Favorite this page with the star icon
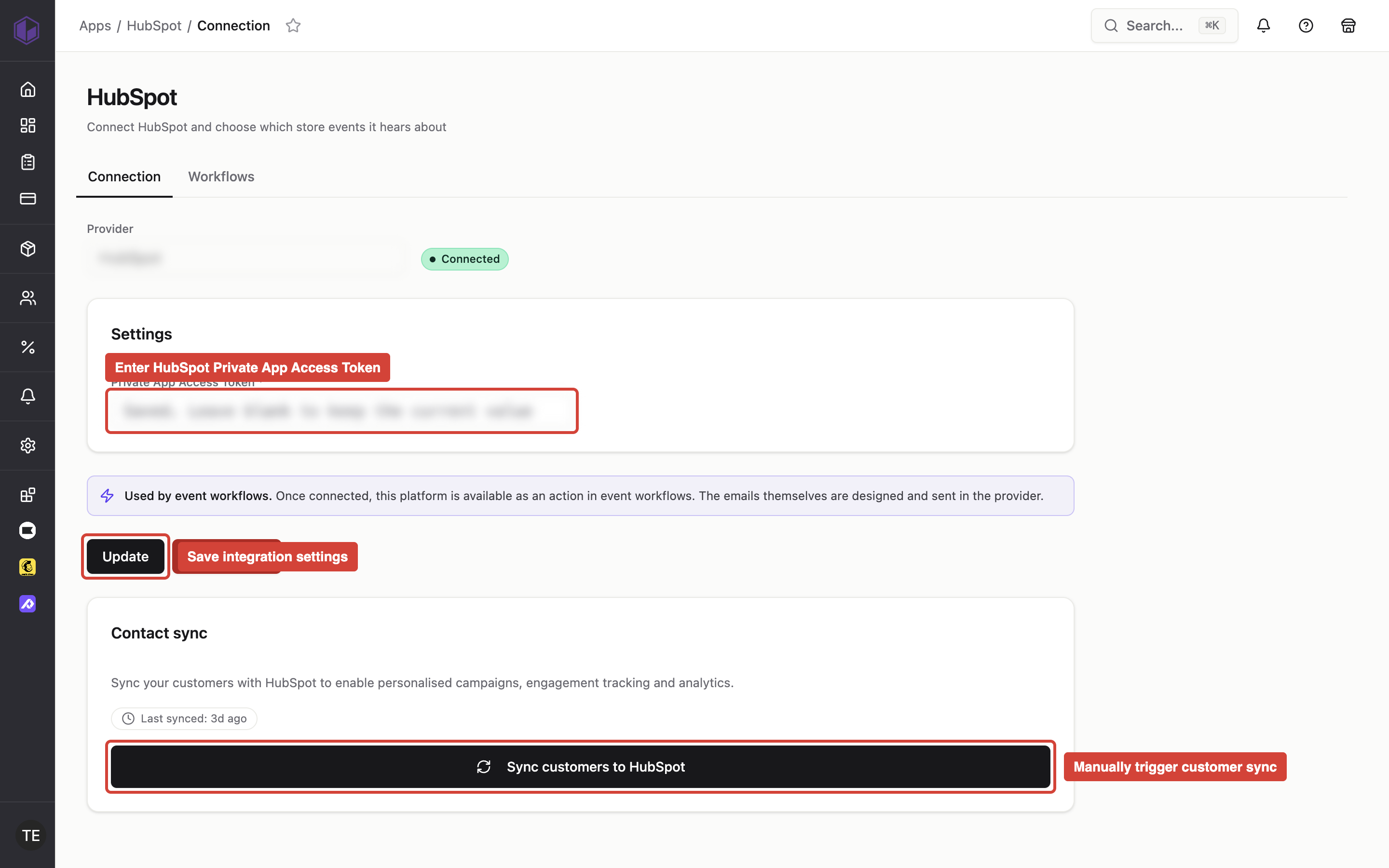The height and width of the screenshot is (868, 1389). click(x=293, y=26)
